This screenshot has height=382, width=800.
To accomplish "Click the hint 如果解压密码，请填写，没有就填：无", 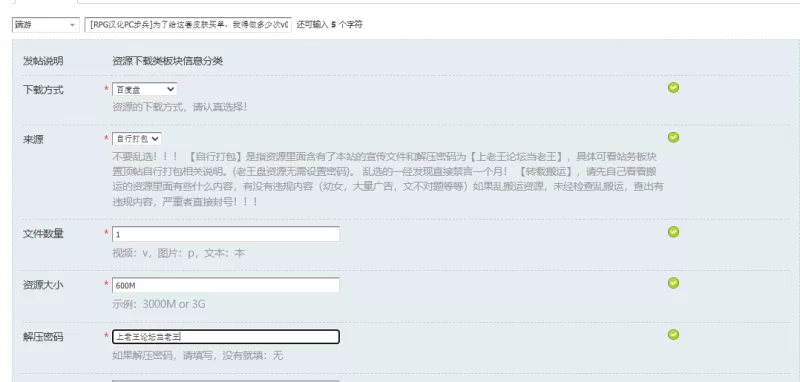I will pyautogui.click(x=197, y=355).
